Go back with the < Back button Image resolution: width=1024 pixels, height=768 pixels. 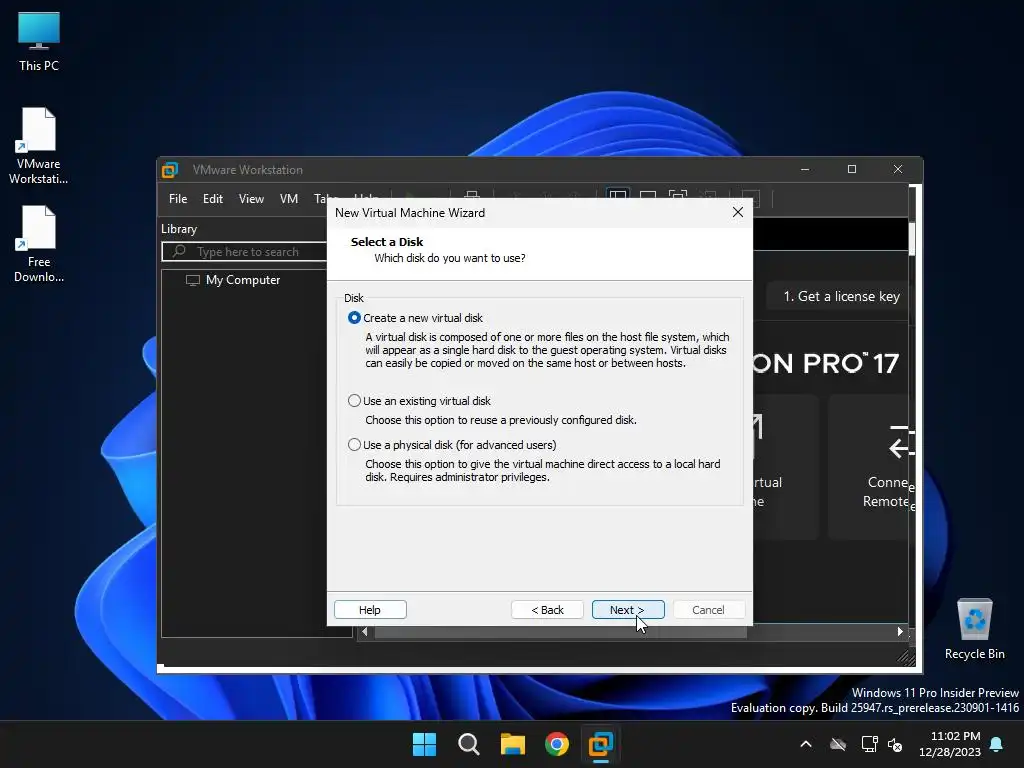(547, 609)
